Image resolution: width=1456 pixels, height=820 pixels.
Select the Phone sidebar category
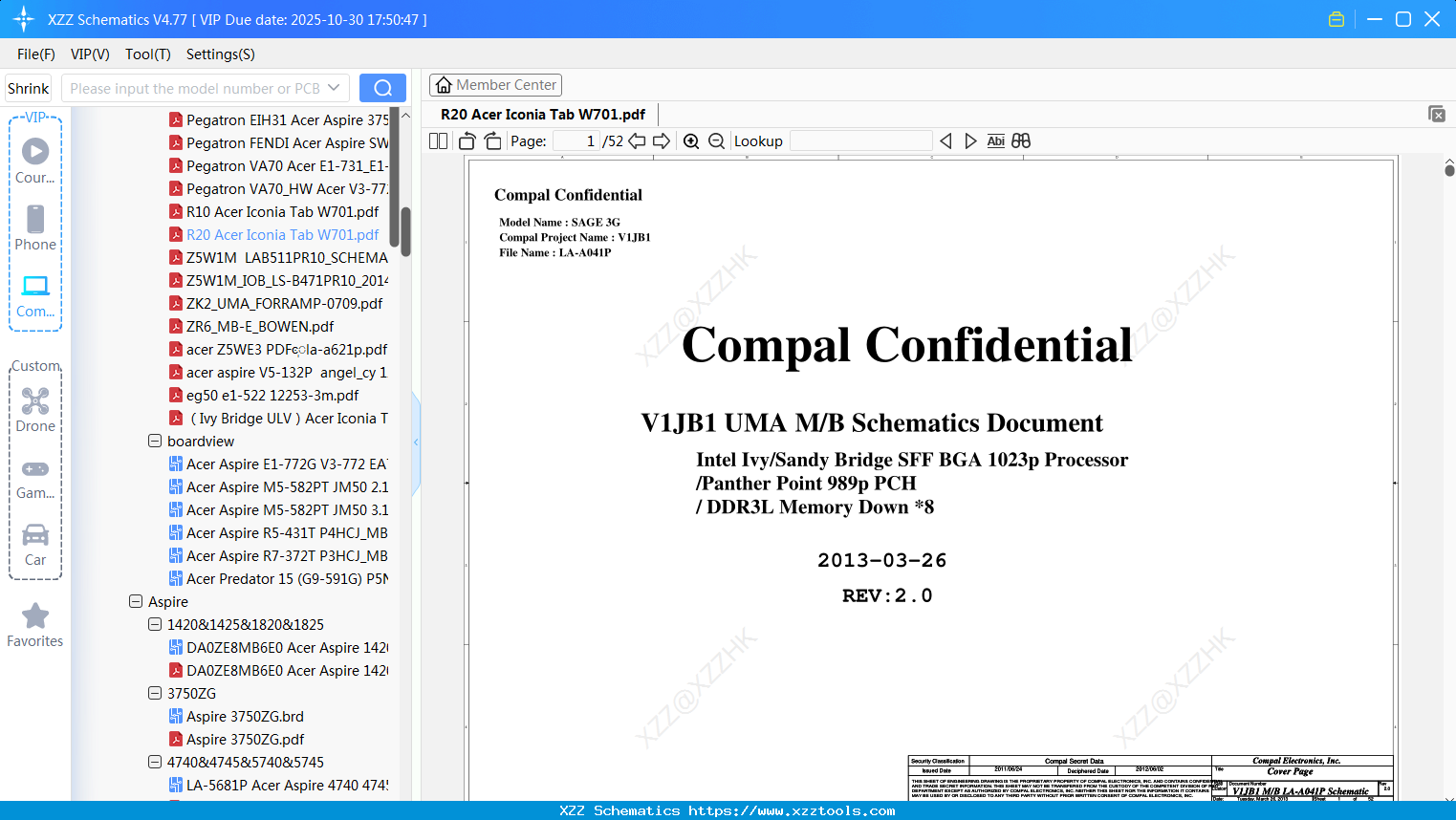(35, 228)
